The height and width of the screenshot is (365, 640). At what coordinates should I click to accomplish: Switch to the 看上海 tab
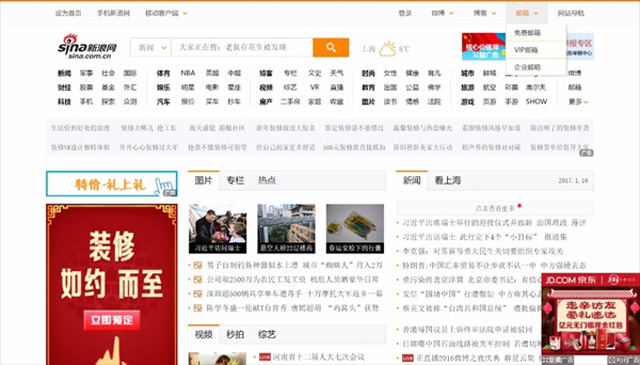pyautogui.click(x=447, y=180)
